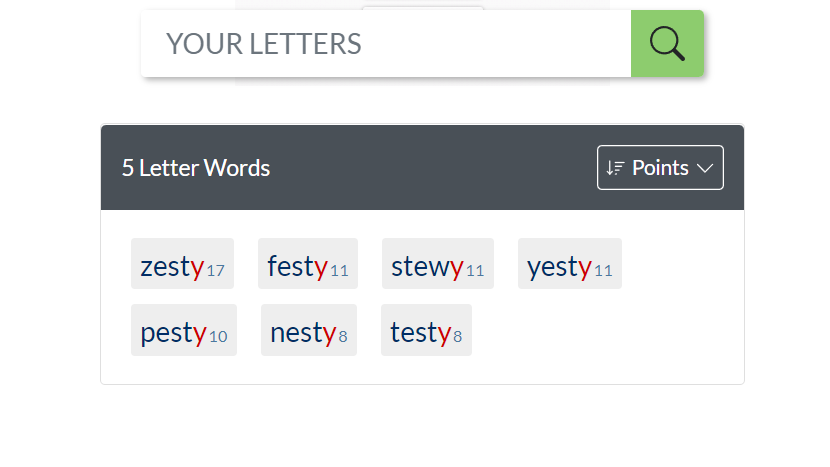Click the 11 point score beside stewy
This screenshot has height=467, width=830.
[x=475, y=271]
